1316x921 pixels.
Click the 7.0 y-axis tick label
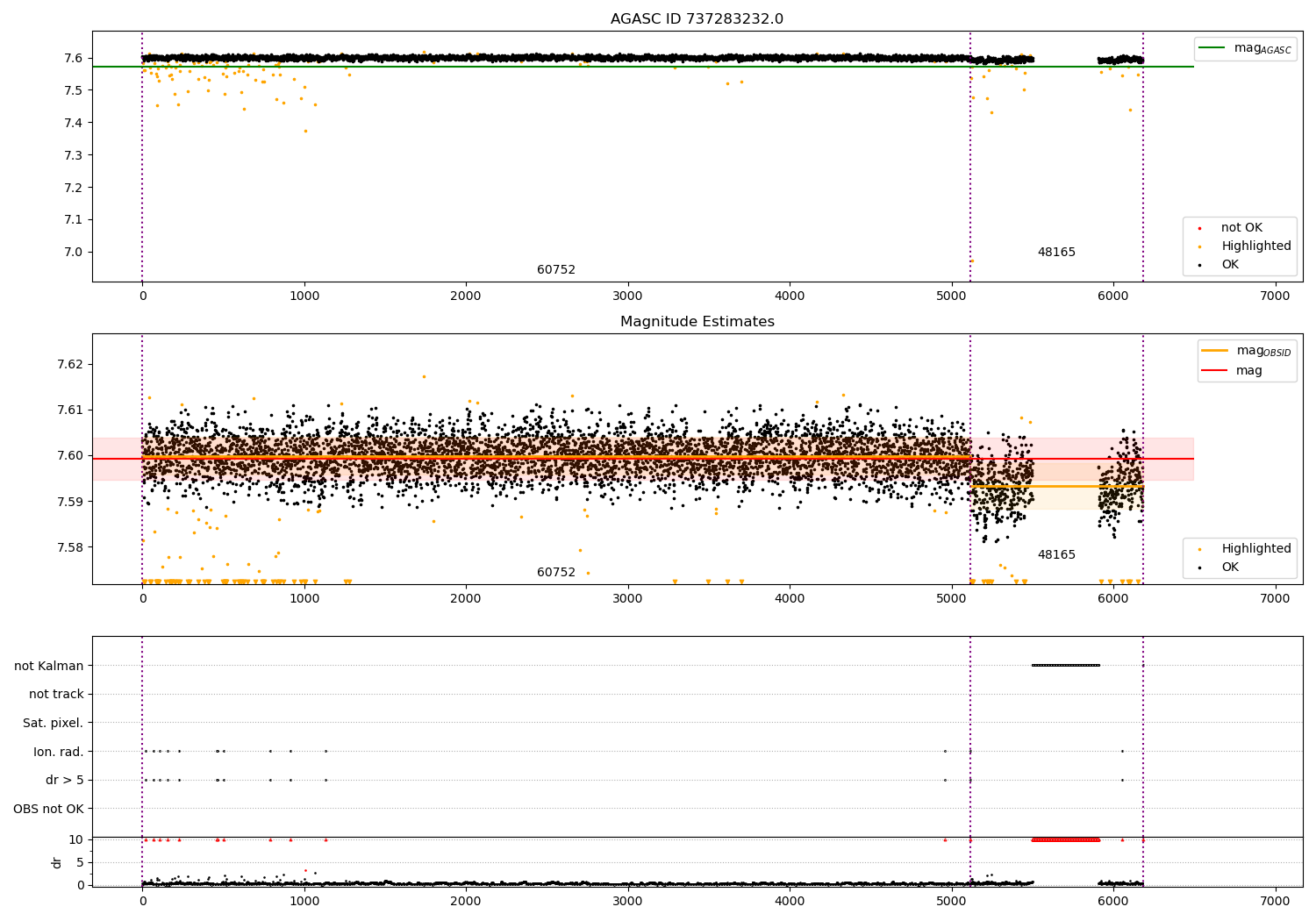click(74, 252)
